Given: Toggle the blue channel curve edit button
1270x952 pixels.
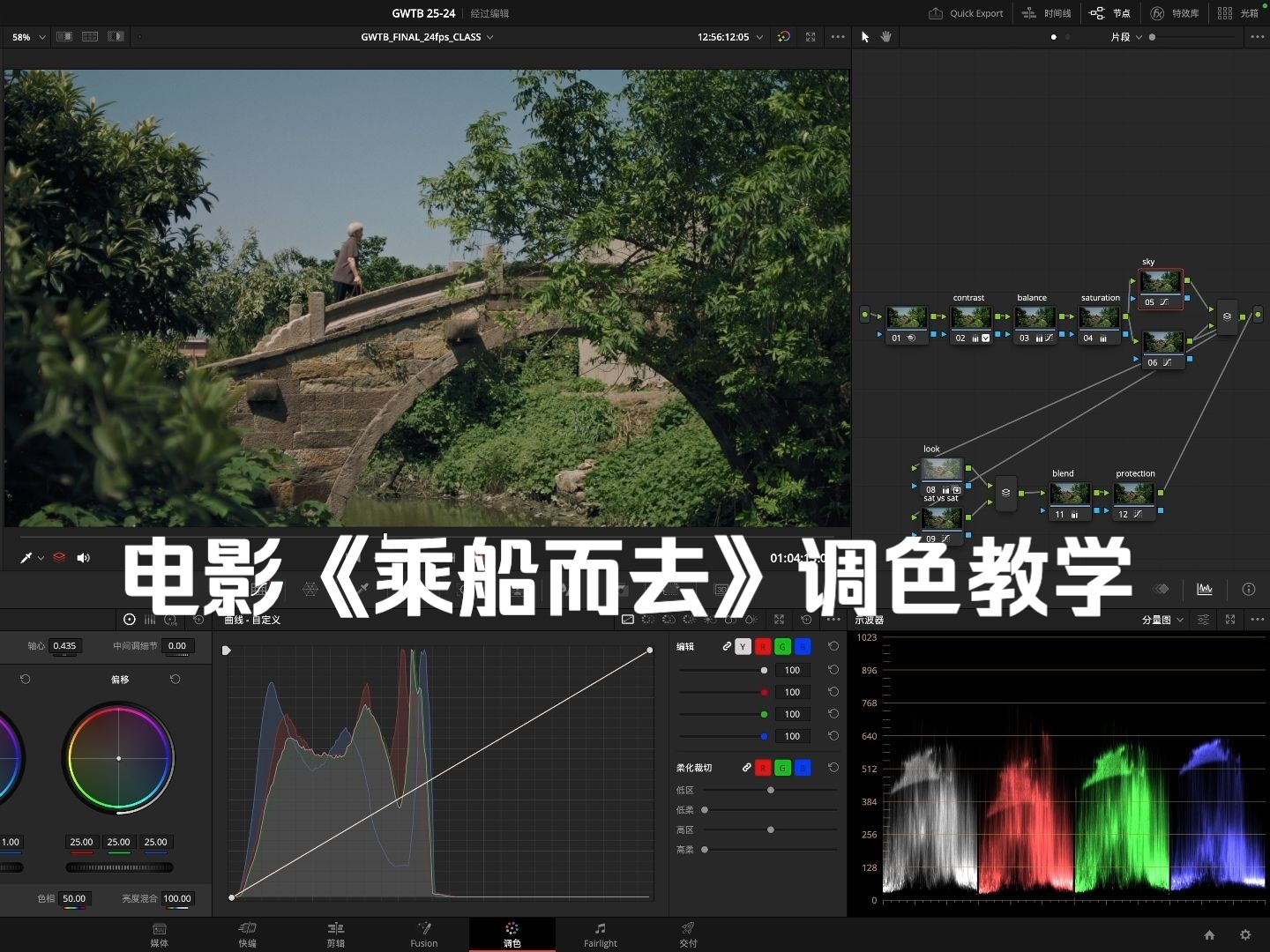Looking at the screenshot, I should [x=803, y=647].
